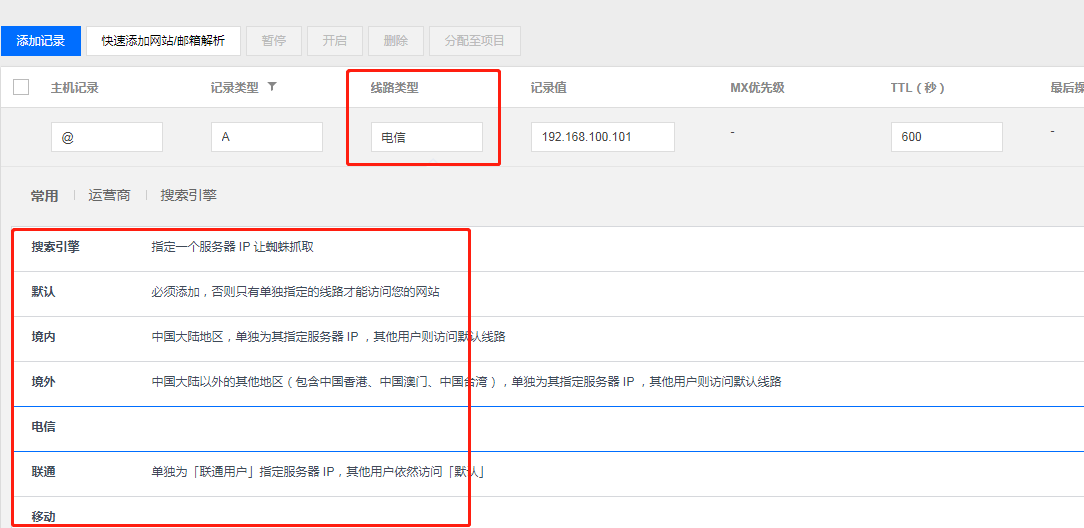The image size is (1084, 528).
Task: Click the 记录值 IP address field
Action: [602, 137]
